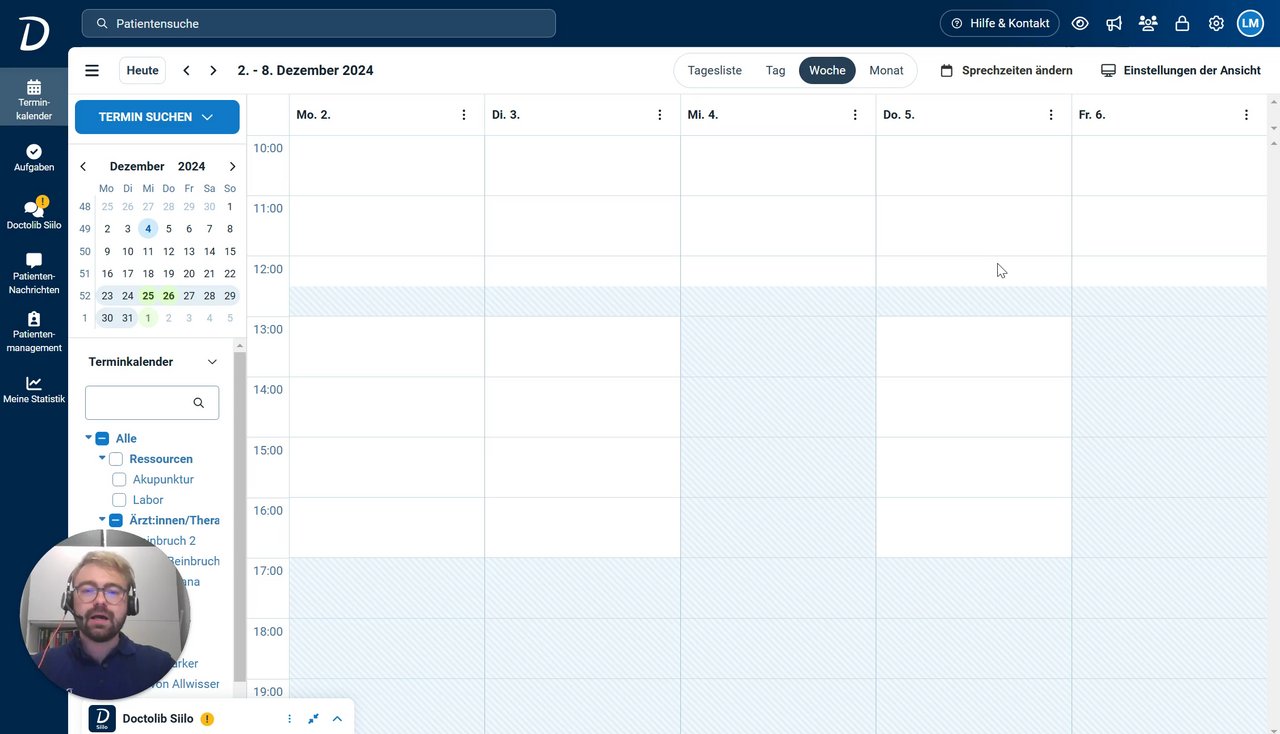Collapse the Ressourcen tree arrow
The image size is (1280, 734).
pyautogui.click(x=102, y=458)
